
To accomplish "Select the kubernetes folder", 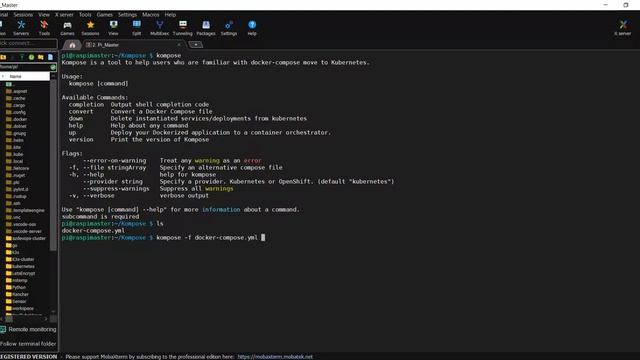I will pyautogui.click(x=21, y=266).
